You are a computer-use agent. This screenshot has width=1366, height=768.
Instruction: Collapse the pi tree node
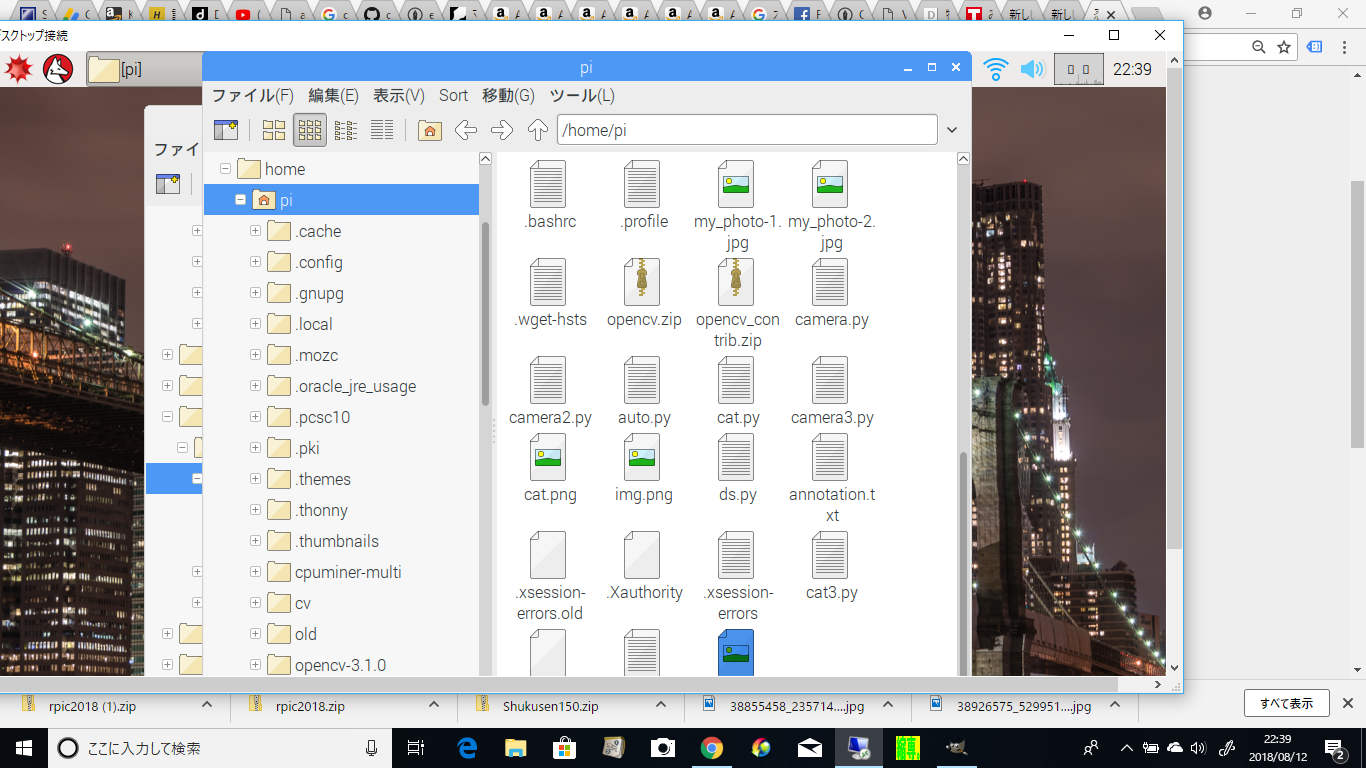tap(240, 200)
